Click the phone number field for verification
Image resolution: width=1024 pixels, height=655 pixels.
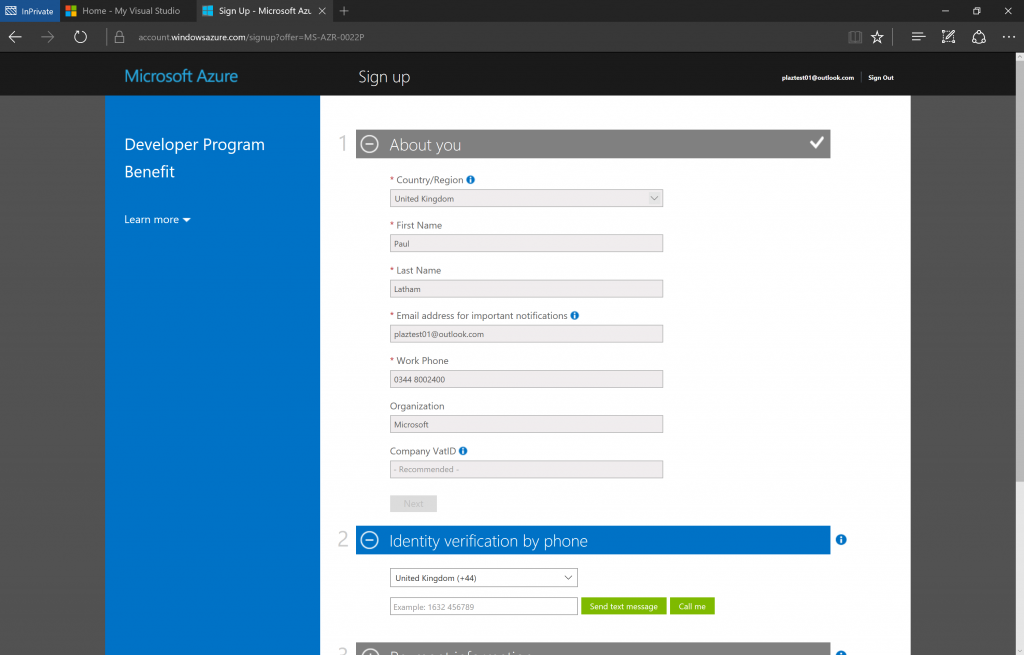click(x=484, y=607)
